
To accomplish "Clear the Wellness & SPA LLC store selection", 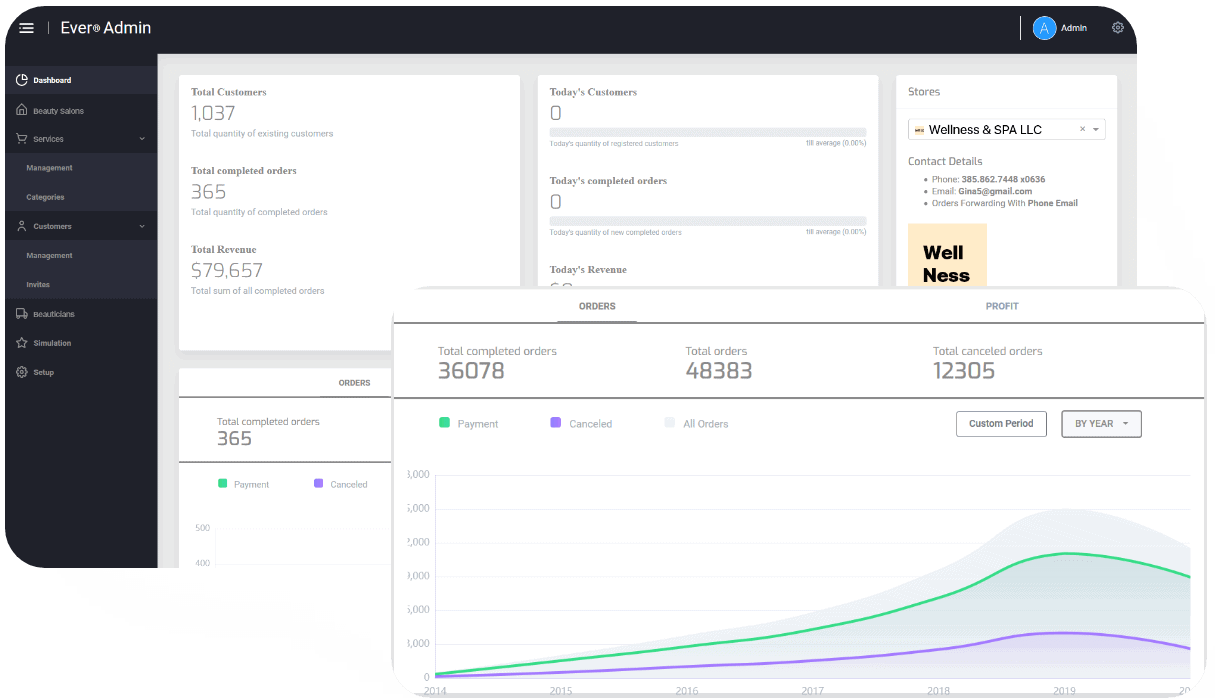I will 1082,128.
